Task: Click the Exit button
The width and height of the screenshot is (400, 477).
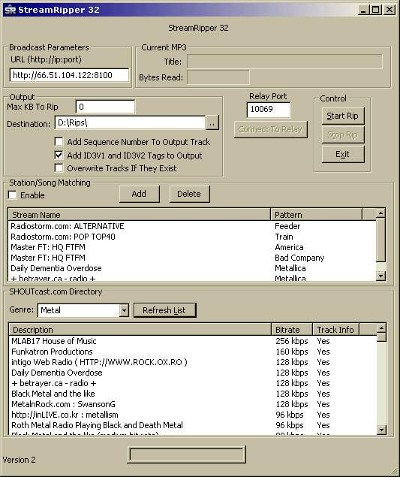Action: [x=343, y=154]
